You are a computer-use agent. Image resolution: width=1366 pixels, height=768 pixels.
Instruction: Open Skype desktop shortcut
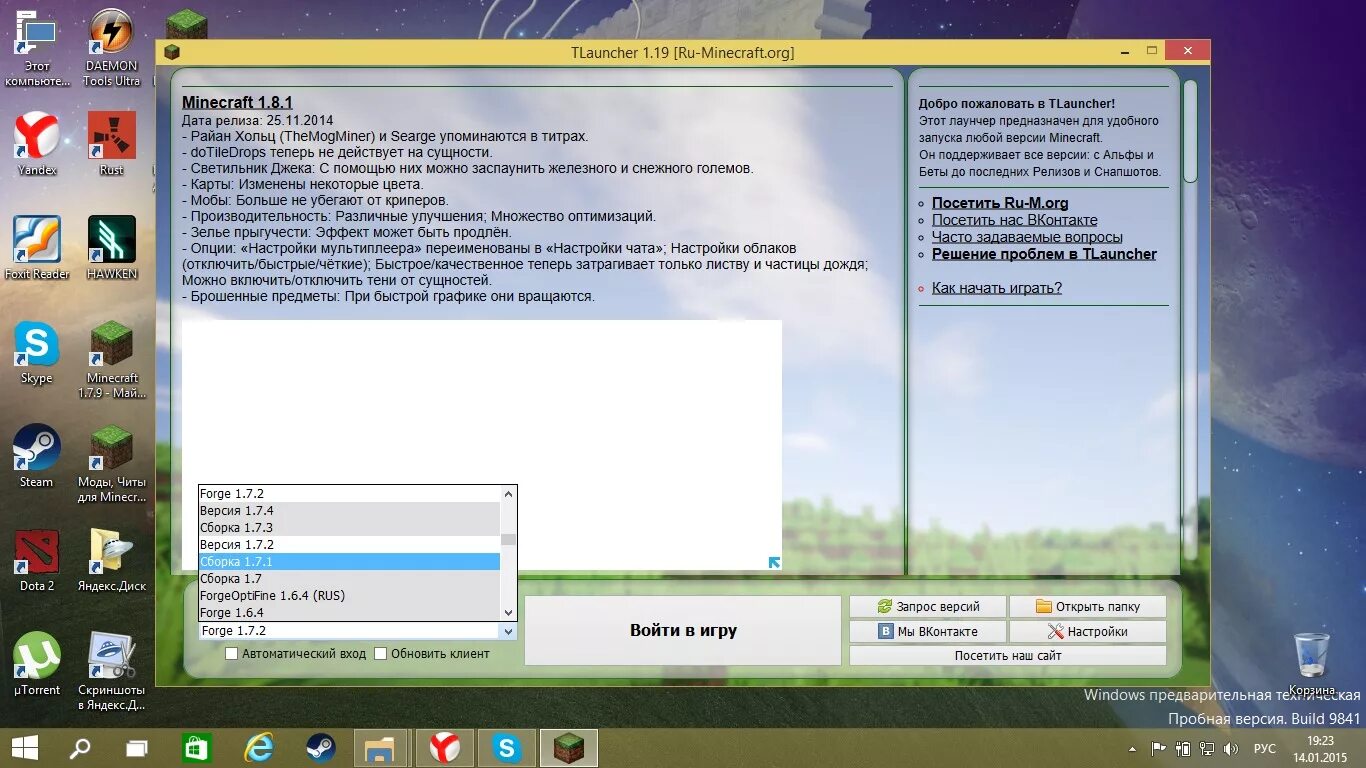pyautogui.click(x=37, y=352)
